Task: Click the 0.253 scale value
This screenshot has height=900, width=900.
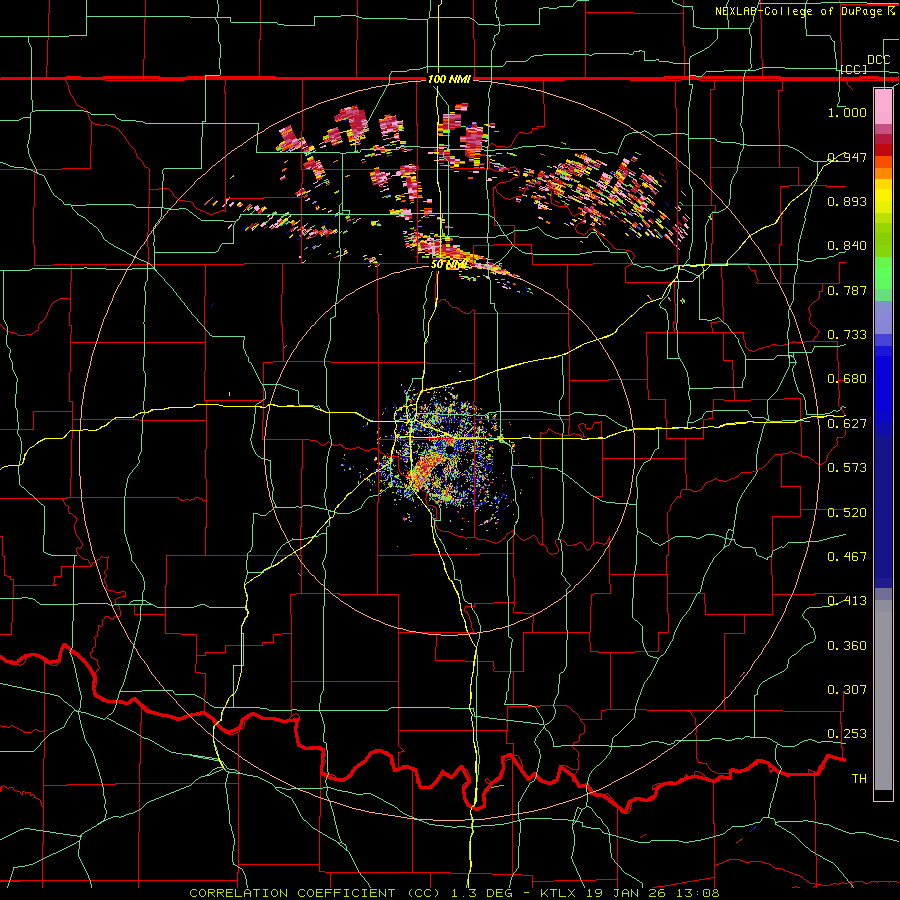Action: [847, 734]
